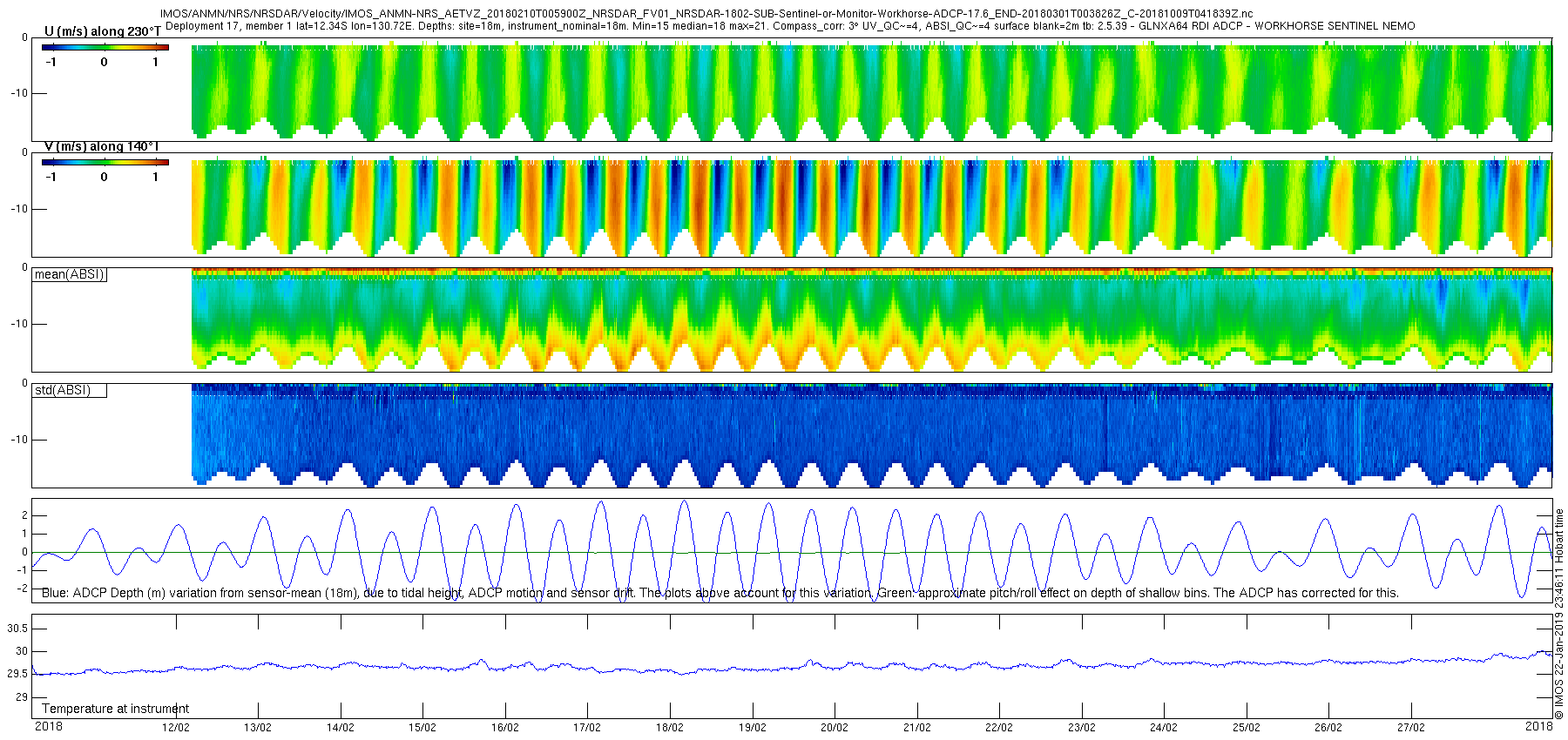Select the 'U (m/s) along 230°T' title
Image resolution: width=1568 pixels, height=740 pixels.
(103, 31)
